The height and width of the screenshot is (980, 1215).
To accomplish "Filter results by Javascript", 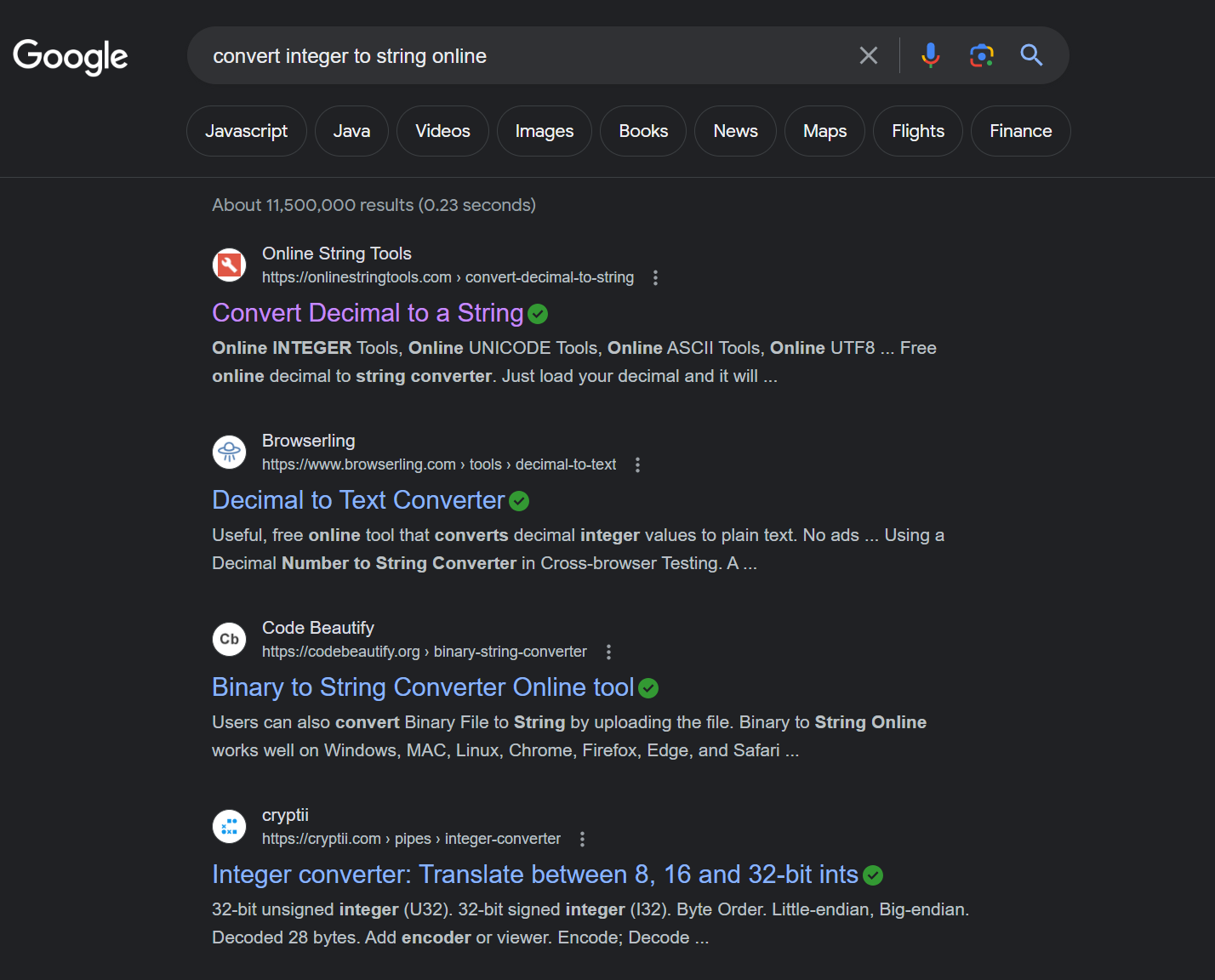I will point(247,131).
